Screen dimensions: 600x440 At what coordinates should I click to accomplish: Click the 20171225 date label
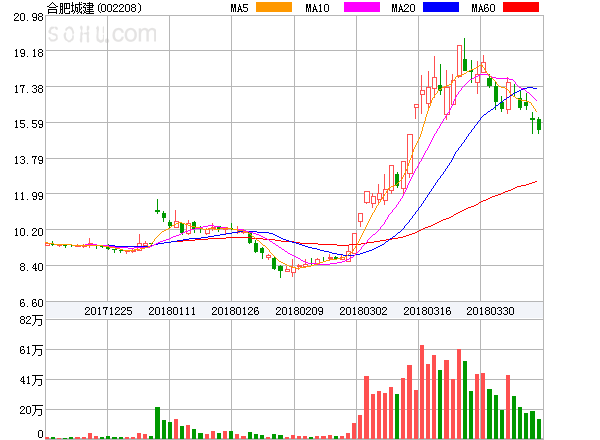click(108, 311)
